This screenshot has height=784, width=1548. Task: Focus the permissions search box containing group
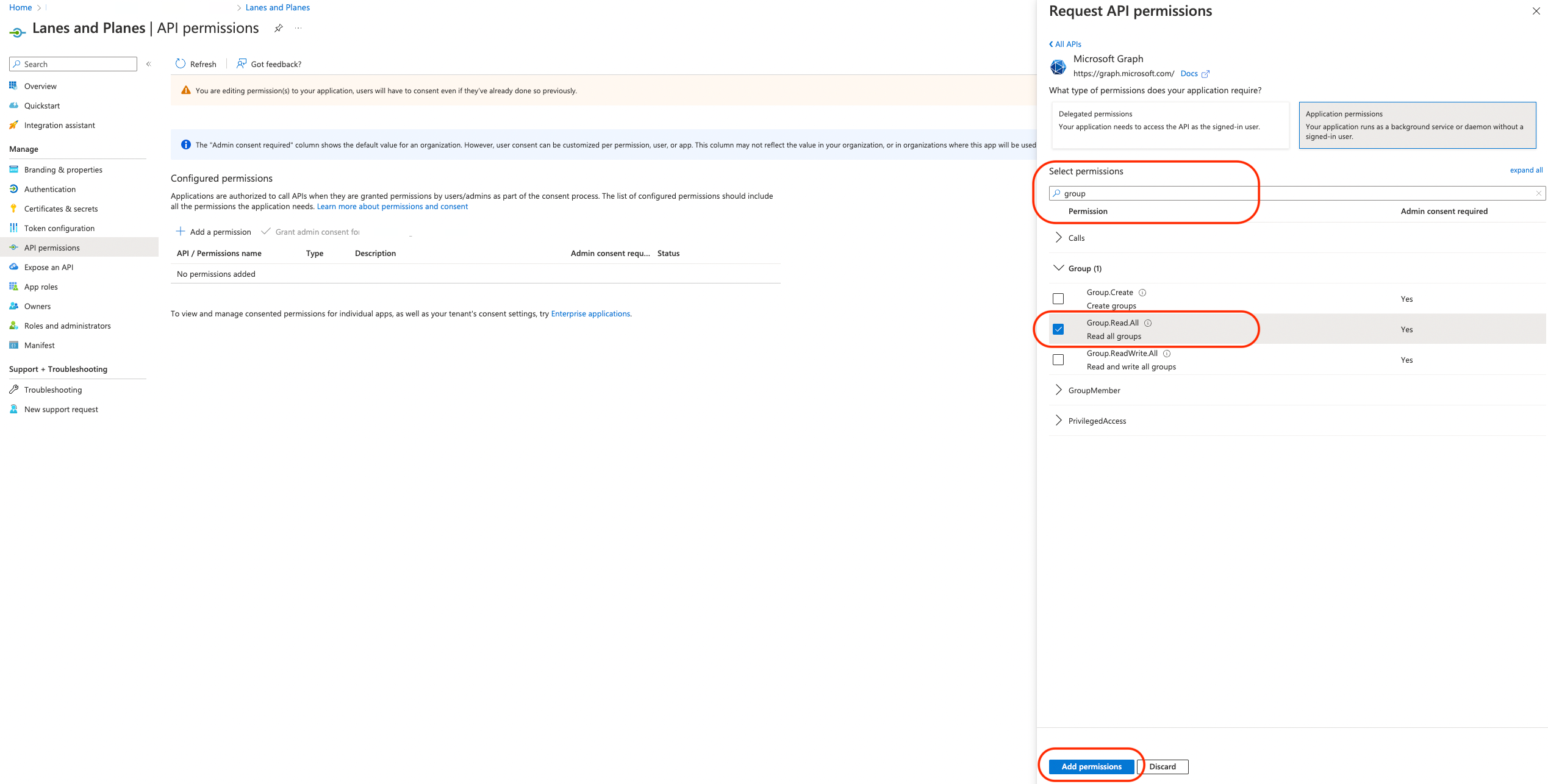point(1297,193)
